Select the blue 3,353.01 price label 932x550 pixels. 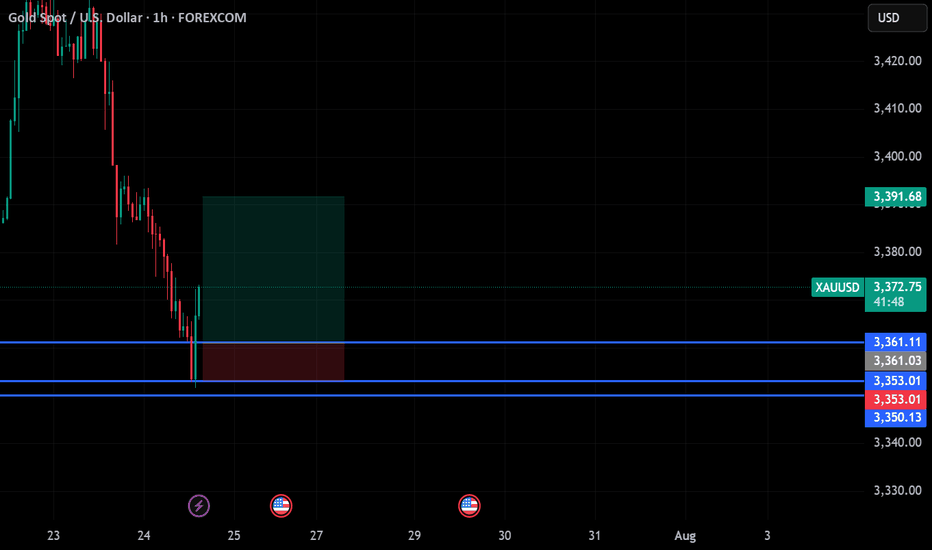pyautogui.click(x=895, y=381)
